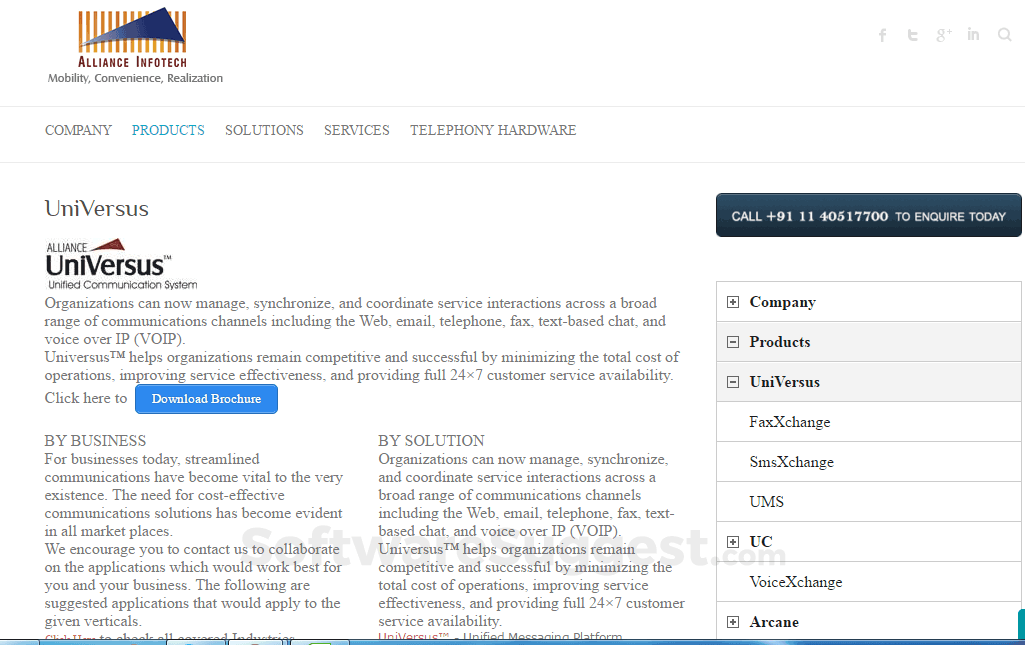Expand the Arcane sidebar entry
This screenshot has height=645, width=1025.
[x=732, y=621]
